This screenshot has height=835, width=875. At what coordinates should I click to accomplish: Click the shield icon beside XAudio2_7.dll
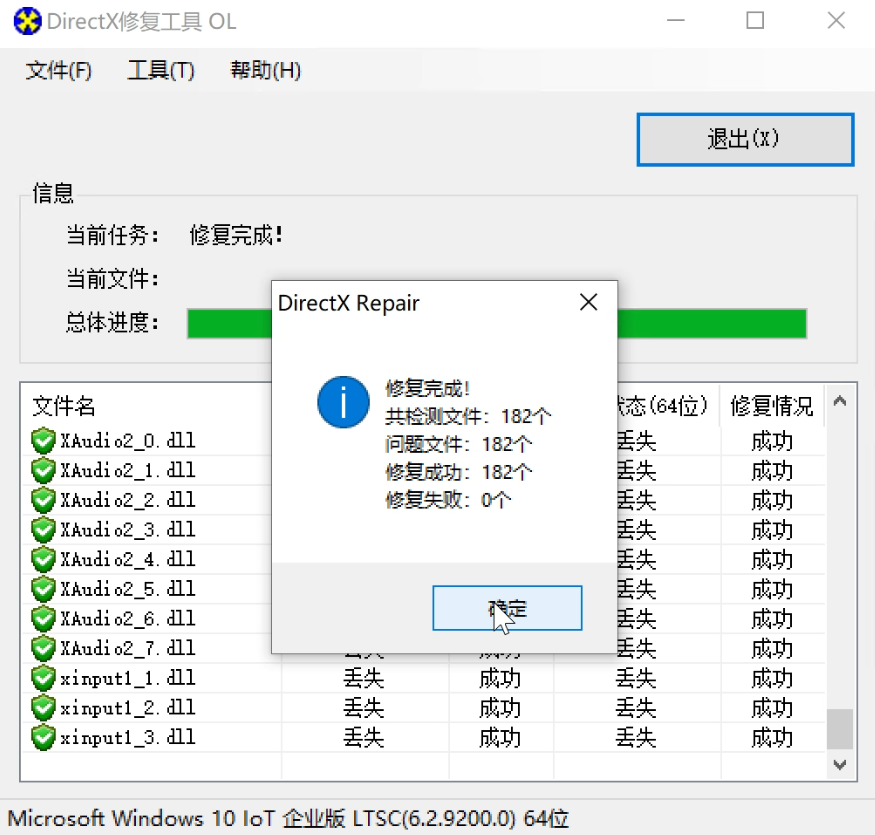[43, 648]
